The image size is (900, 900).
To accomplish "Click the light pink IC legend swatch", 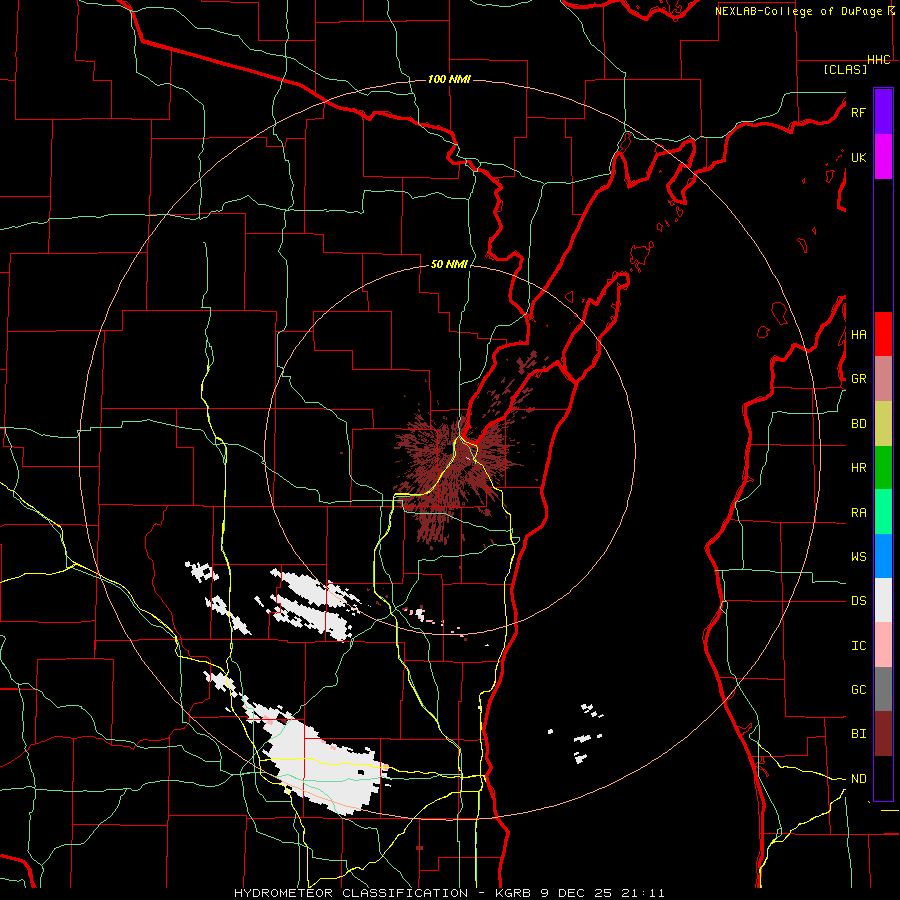I will tap(883, 645).
